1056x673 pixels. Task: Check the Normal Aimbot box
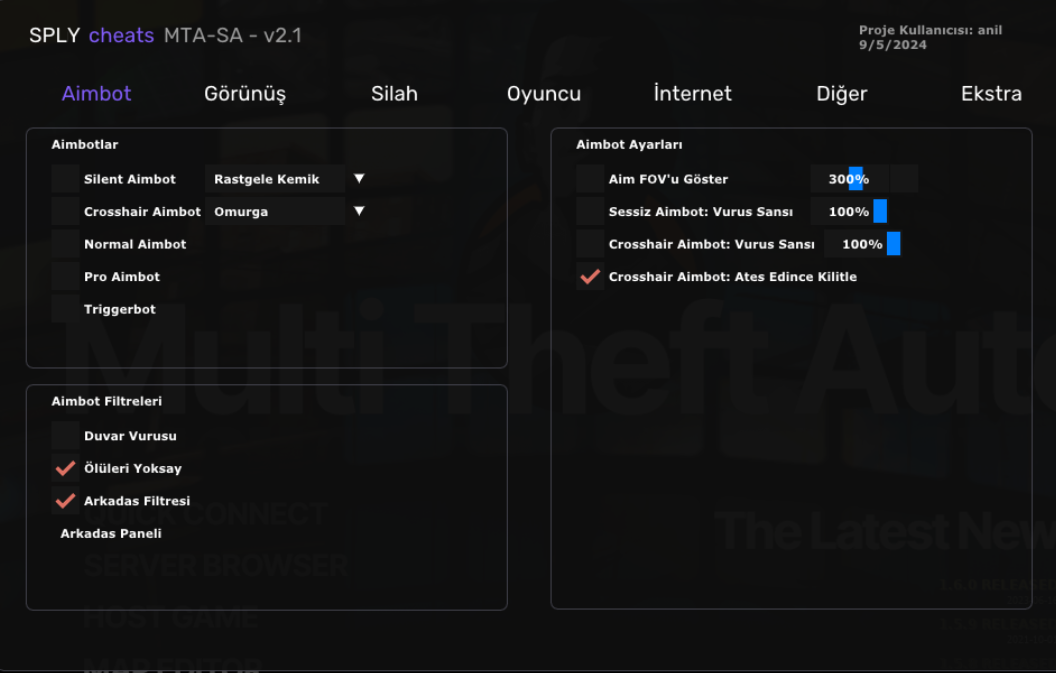pyautogui.click(x=65, y=244)
